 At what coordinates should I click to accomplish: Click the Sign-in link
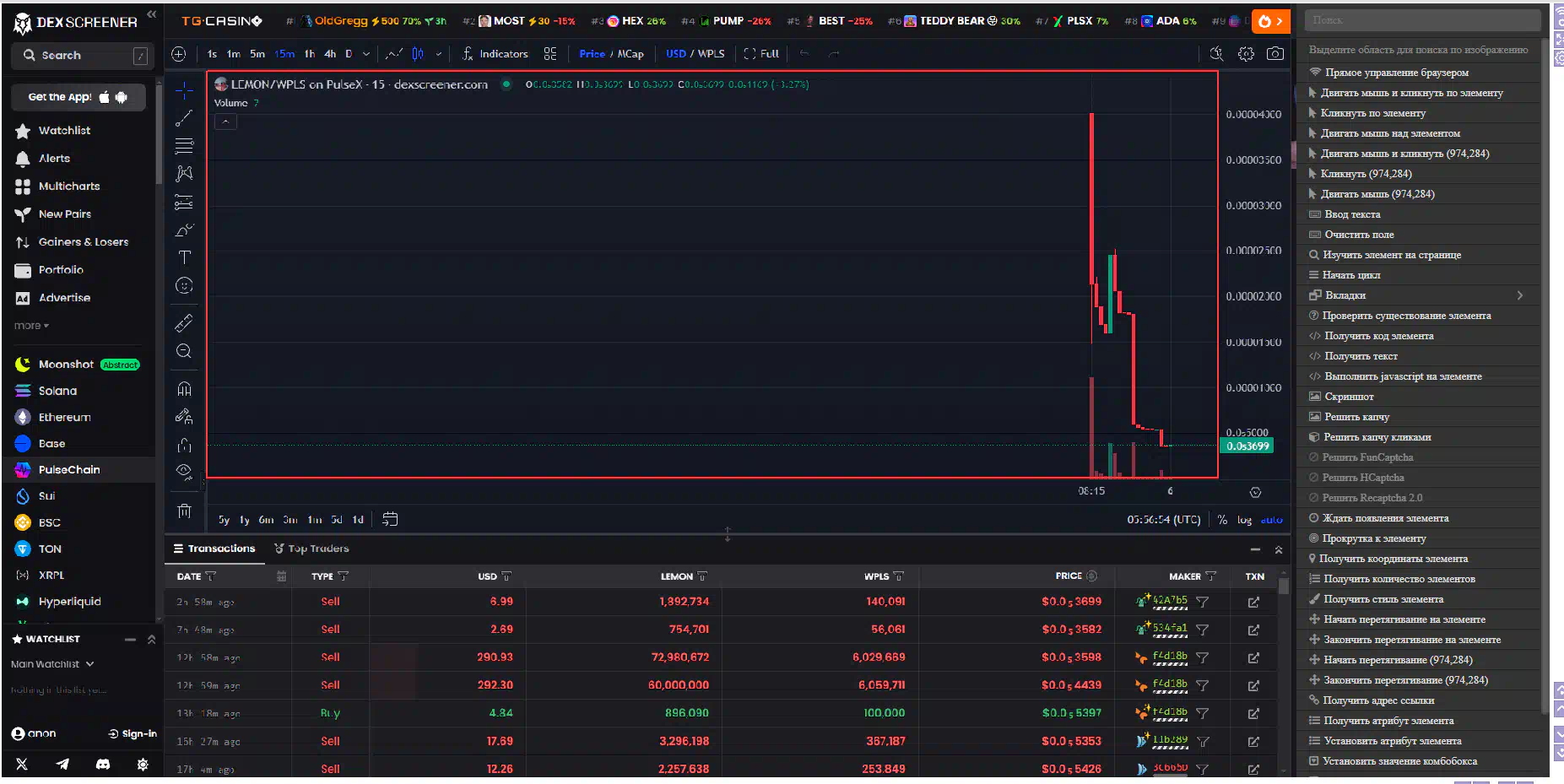pyautogui.click(x=133, y=733)
